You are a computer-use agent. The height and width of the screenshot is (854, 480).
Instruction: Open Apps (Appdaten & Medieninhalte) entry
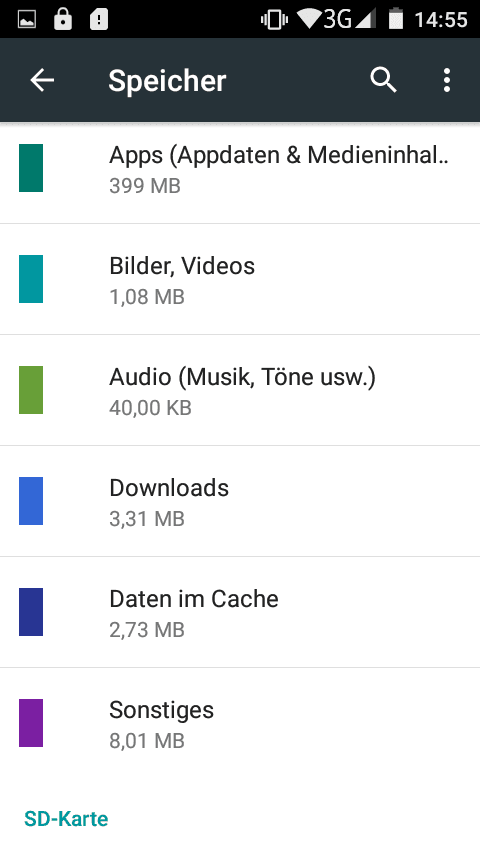[240, 168]
